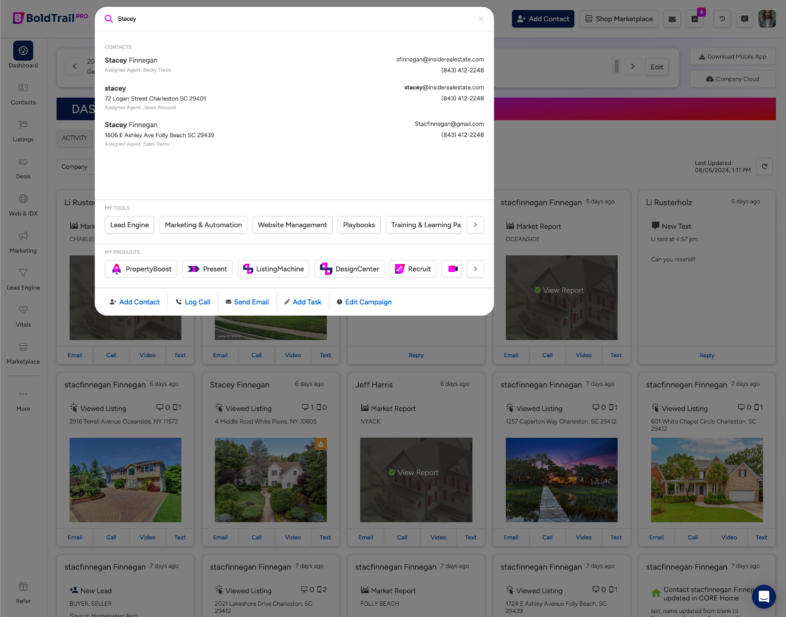Click the refresh icon near Last Updated
This screenshot has width=786, height=617.
point(764,167)
